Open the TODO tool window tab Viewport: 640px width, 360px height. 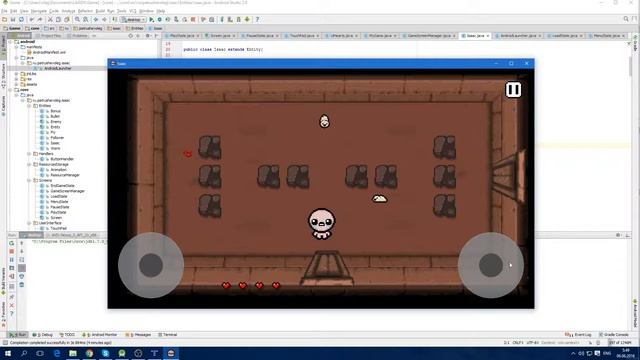[68, 335]
